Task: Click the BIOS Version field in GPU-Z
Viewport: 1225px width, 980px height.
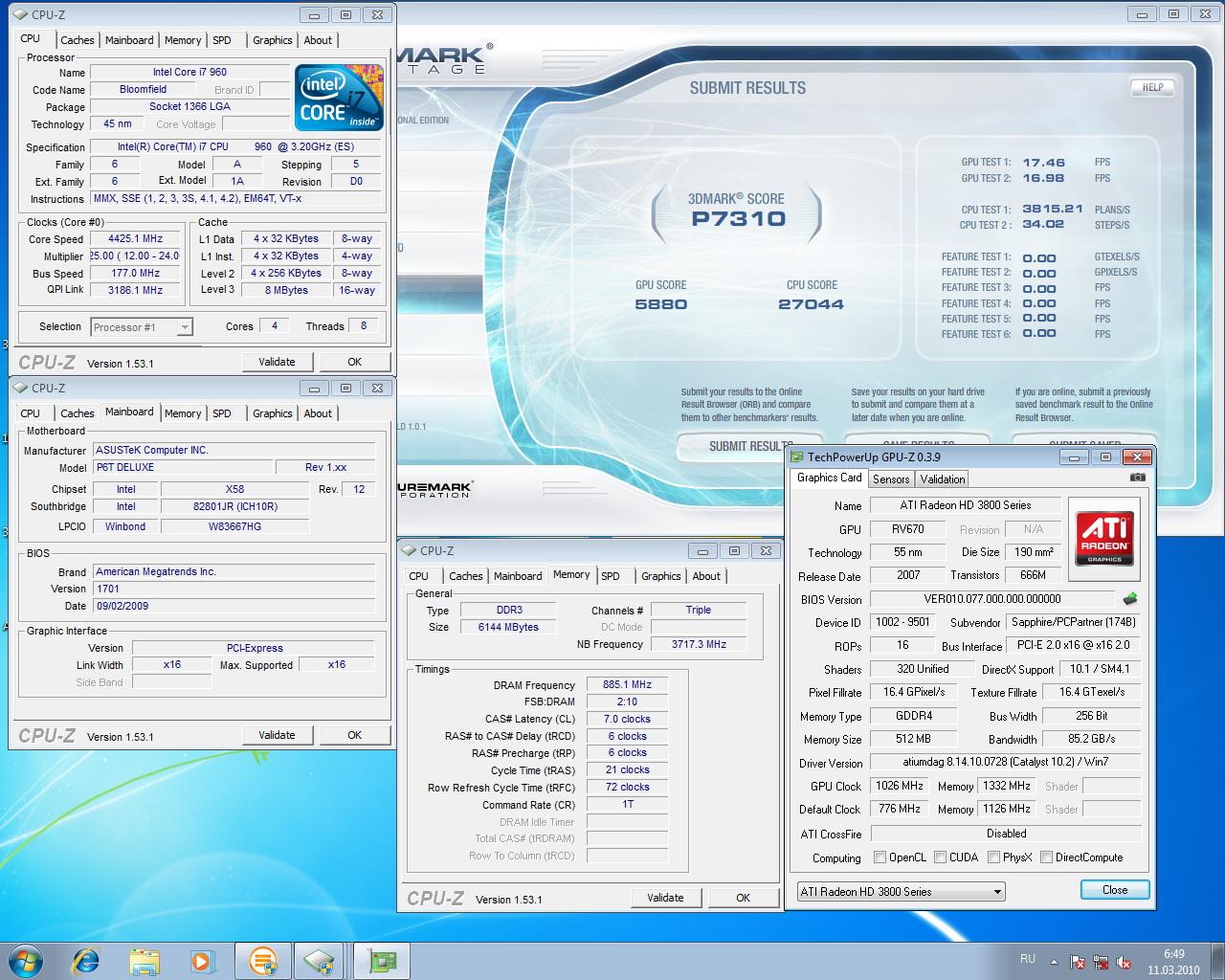Action: (993, 599)
